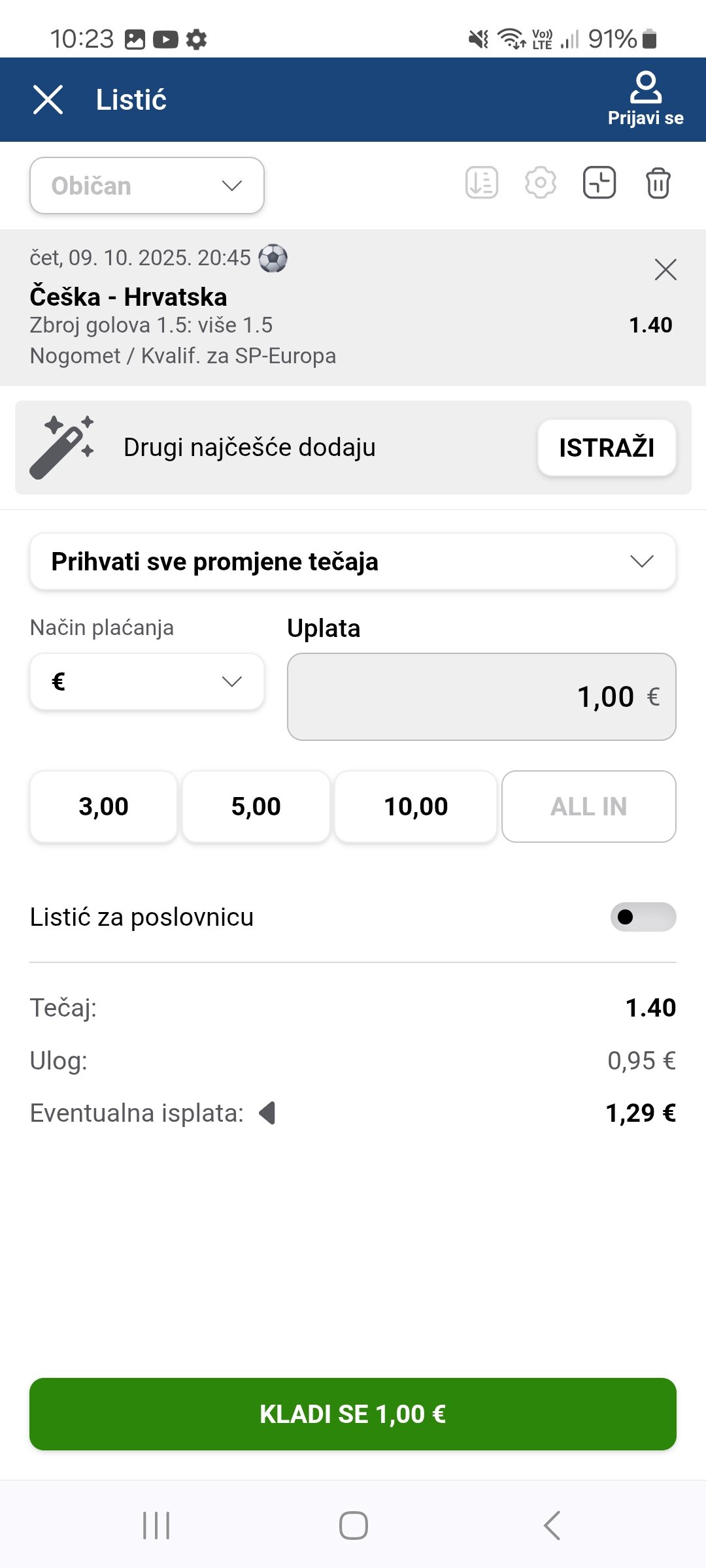Click the add new slip icon
Screen dimensions: 706x1568
[x=599, y=183]
